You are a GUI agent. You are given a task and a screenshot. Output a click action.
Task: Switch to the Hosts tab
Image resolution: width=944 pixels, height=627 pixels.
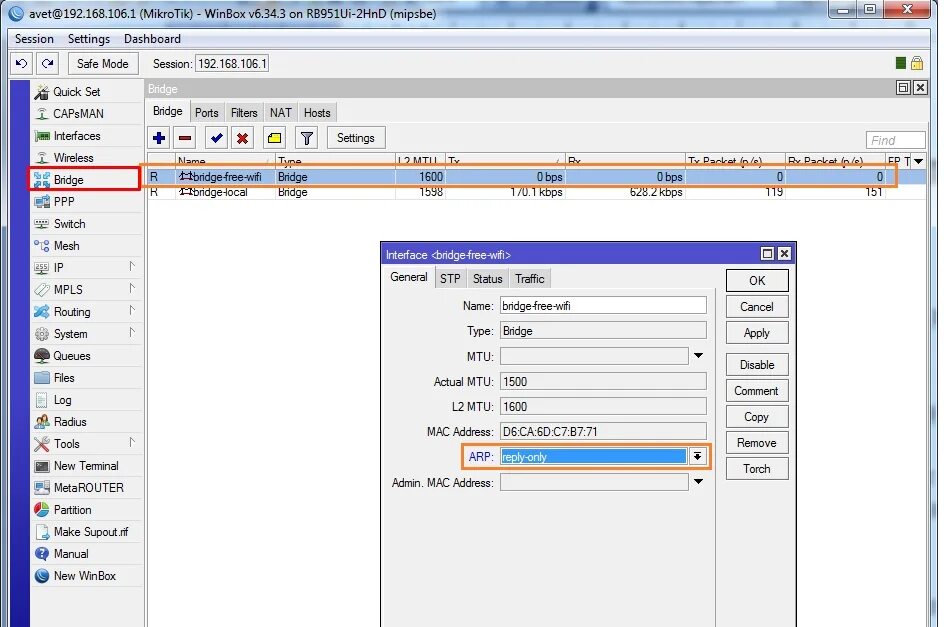click(x=317, y=113)
